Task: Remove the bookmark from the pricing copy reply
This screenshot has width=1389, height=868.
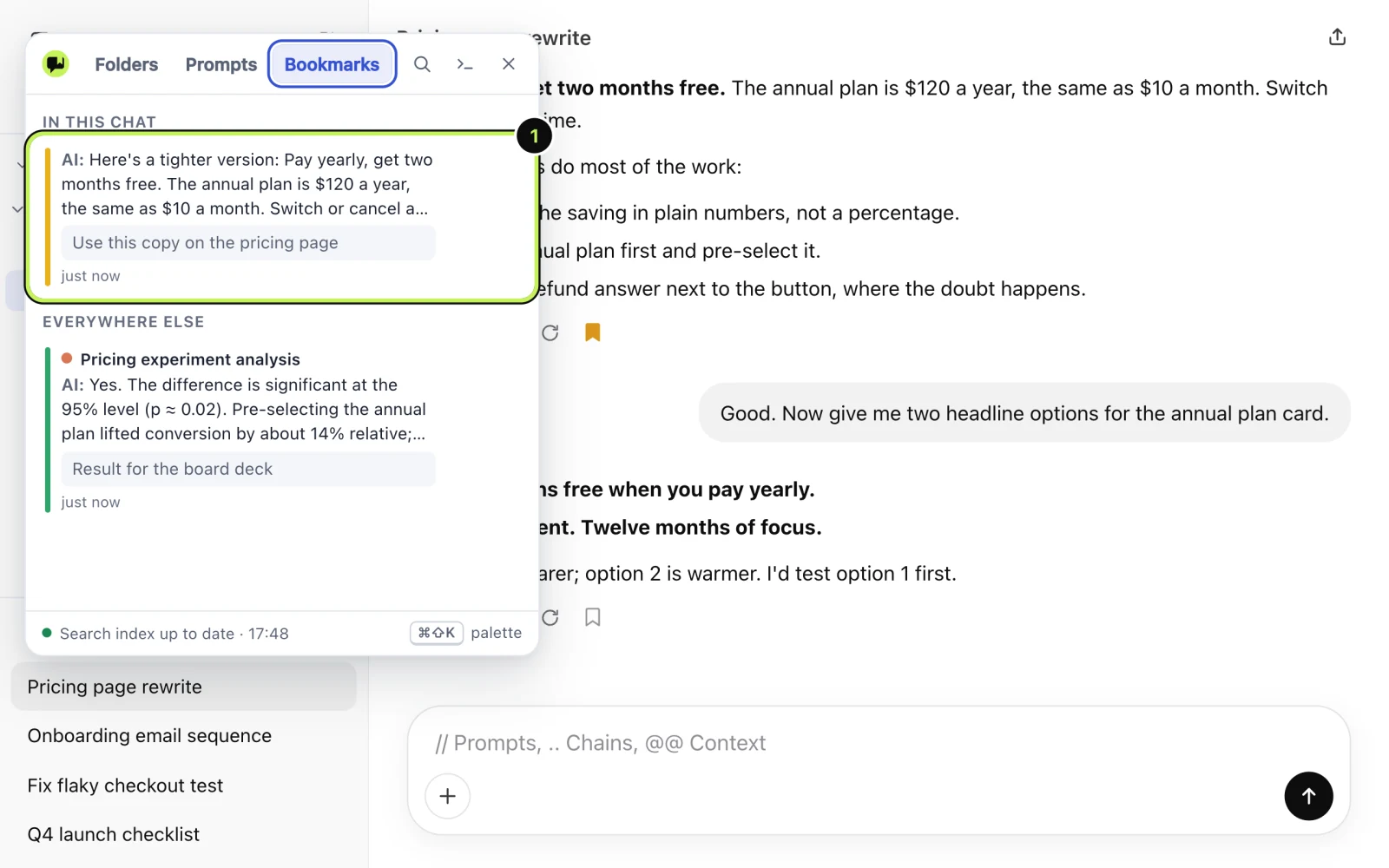Action: tap(593, 332)
